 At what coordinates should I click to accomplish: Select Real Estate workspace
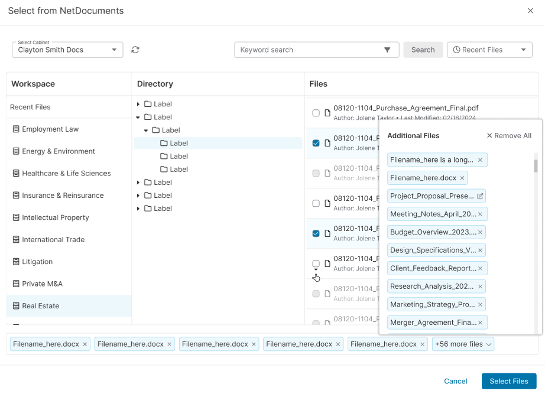(x=69, y=306)
